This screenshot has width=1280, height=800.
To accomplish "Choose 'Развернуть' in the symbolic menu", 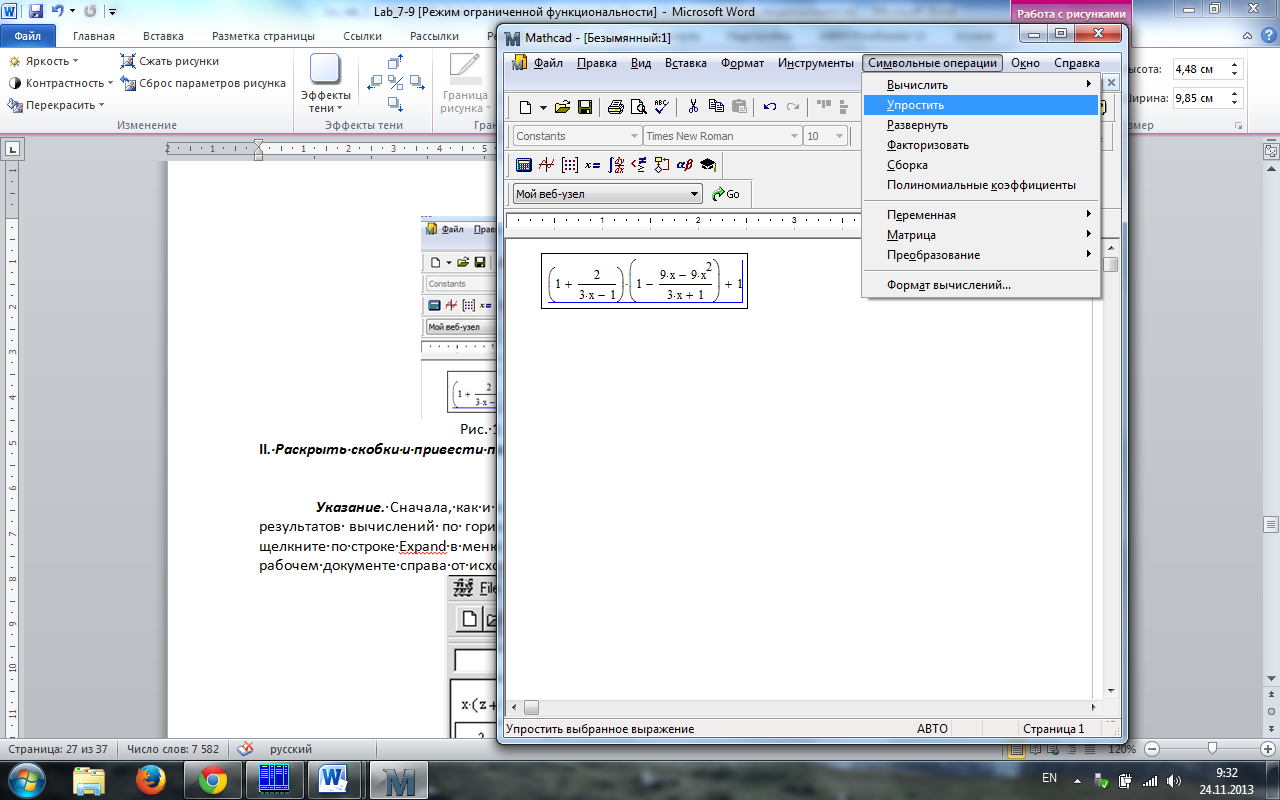I will [981, 125].
